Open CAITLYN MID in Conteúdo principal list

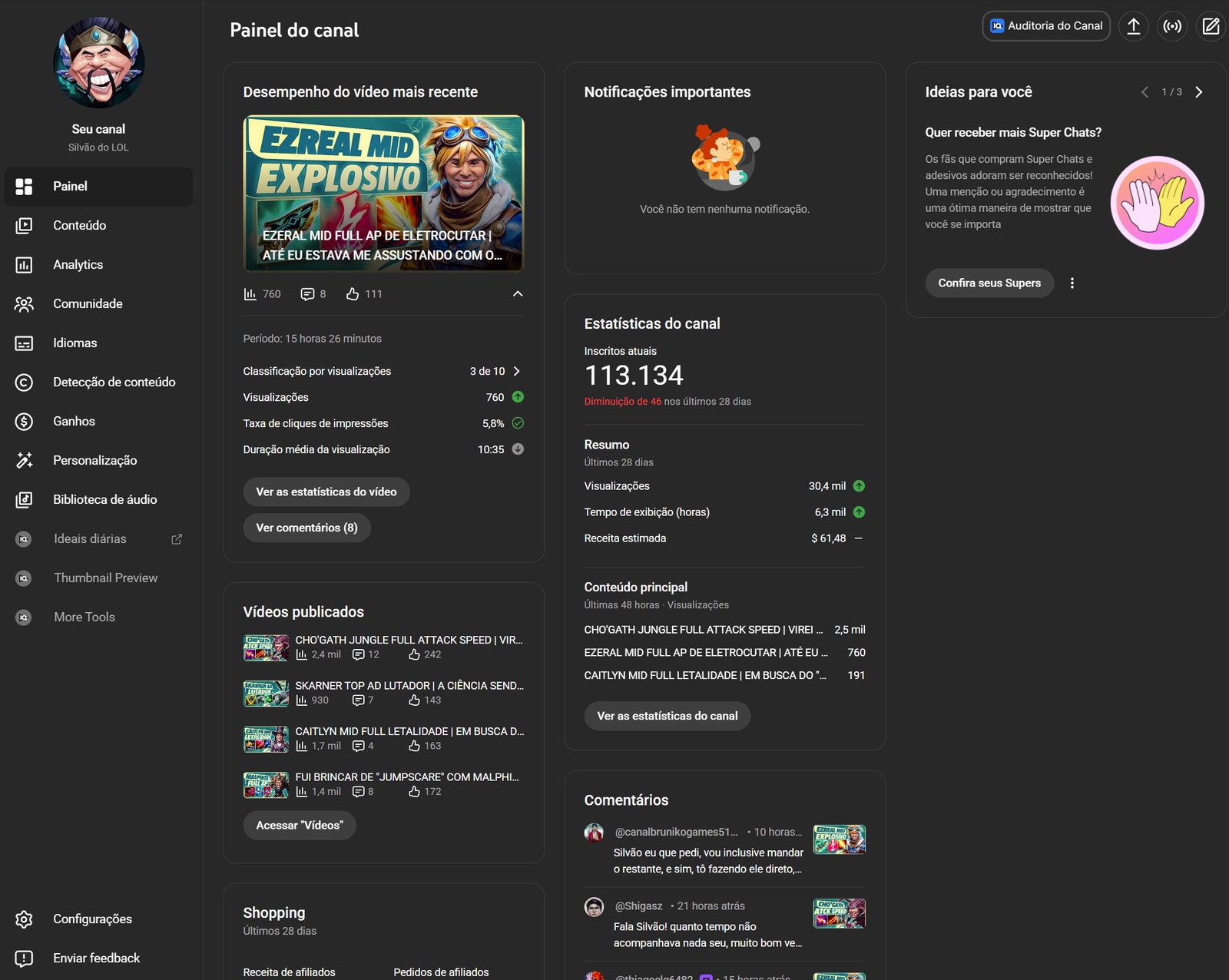tap(705, 676)
